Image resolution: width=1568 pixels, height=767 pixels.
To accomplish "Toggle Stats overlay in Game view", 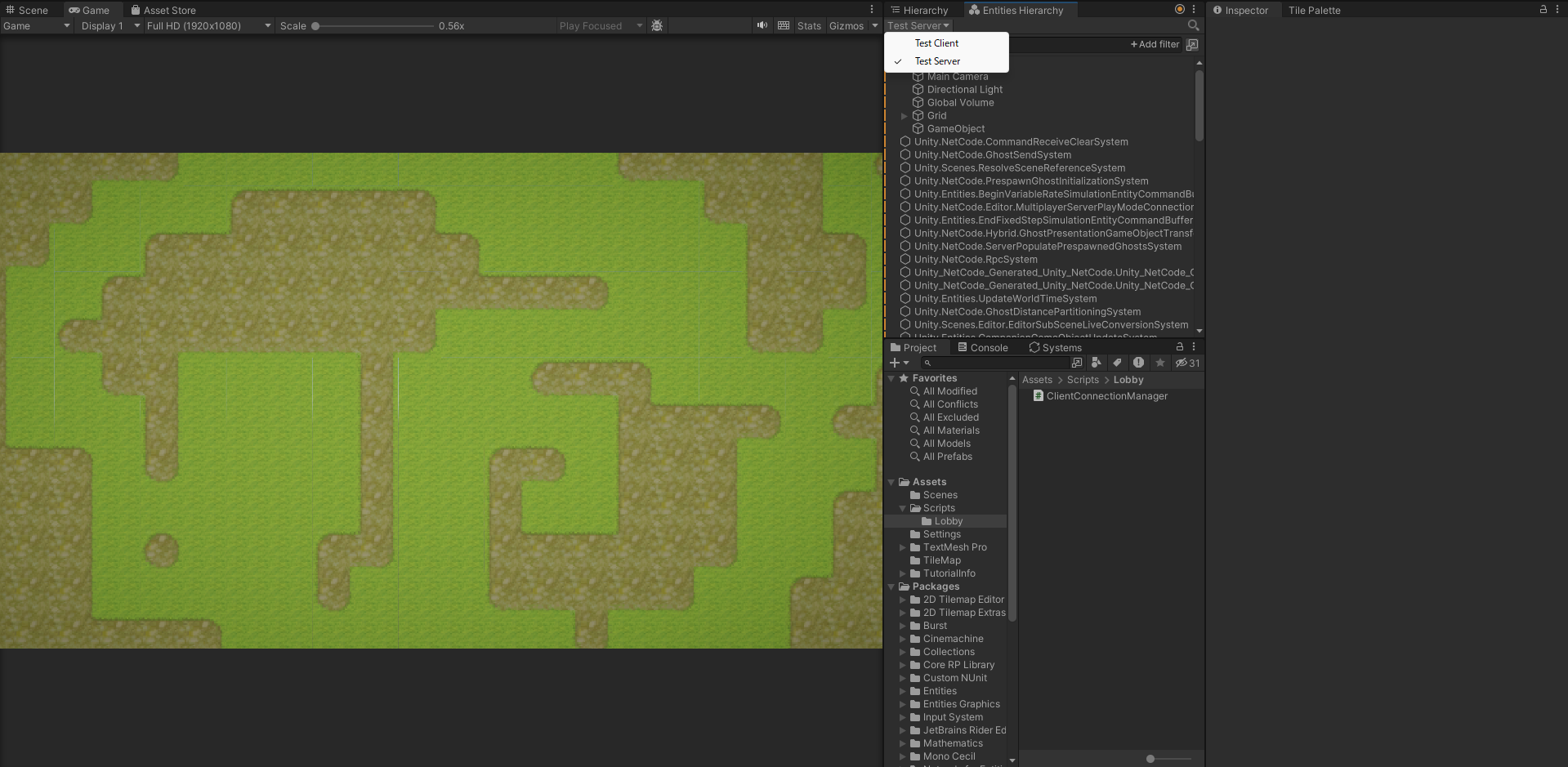I will pos(809,26).
